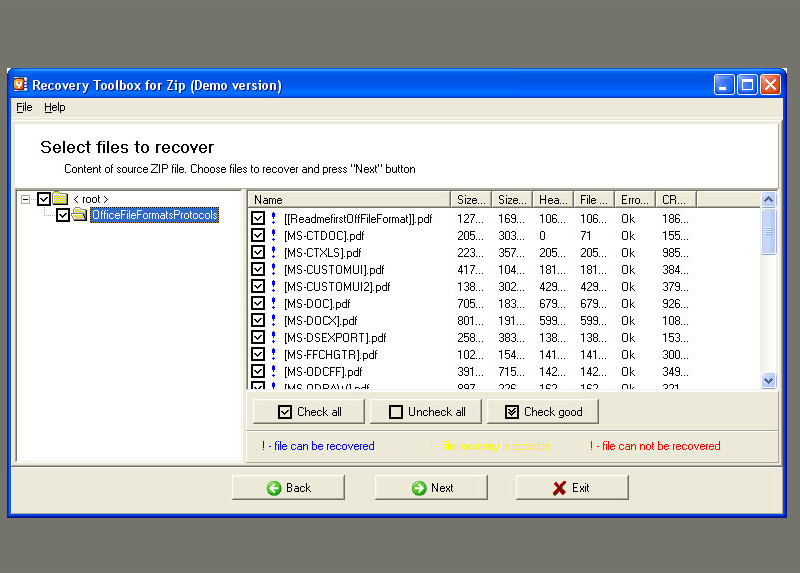Screen dimensions: 800x573
Task: Click the 'file can not be recovered' legend text
Action: [655, 446]
